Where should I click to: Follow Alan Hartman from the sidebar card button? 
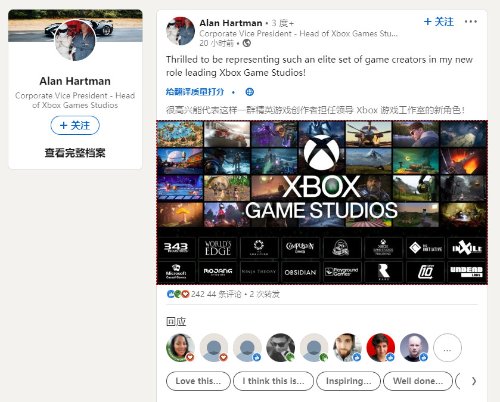[x=75, y=125]
